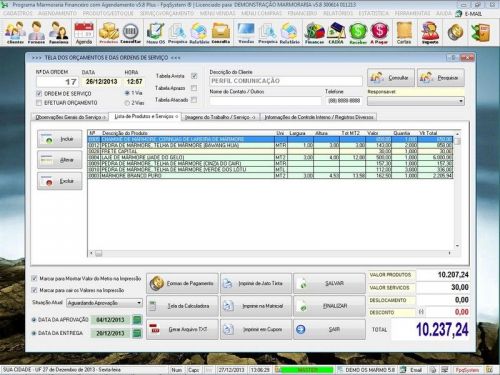
Task: Open the Produtos boxes icon
Action: tap(109, 32)
